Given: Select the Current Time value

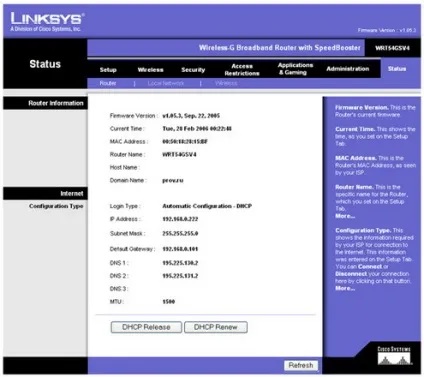Looking at the screenshot, I should pos(197,129).
